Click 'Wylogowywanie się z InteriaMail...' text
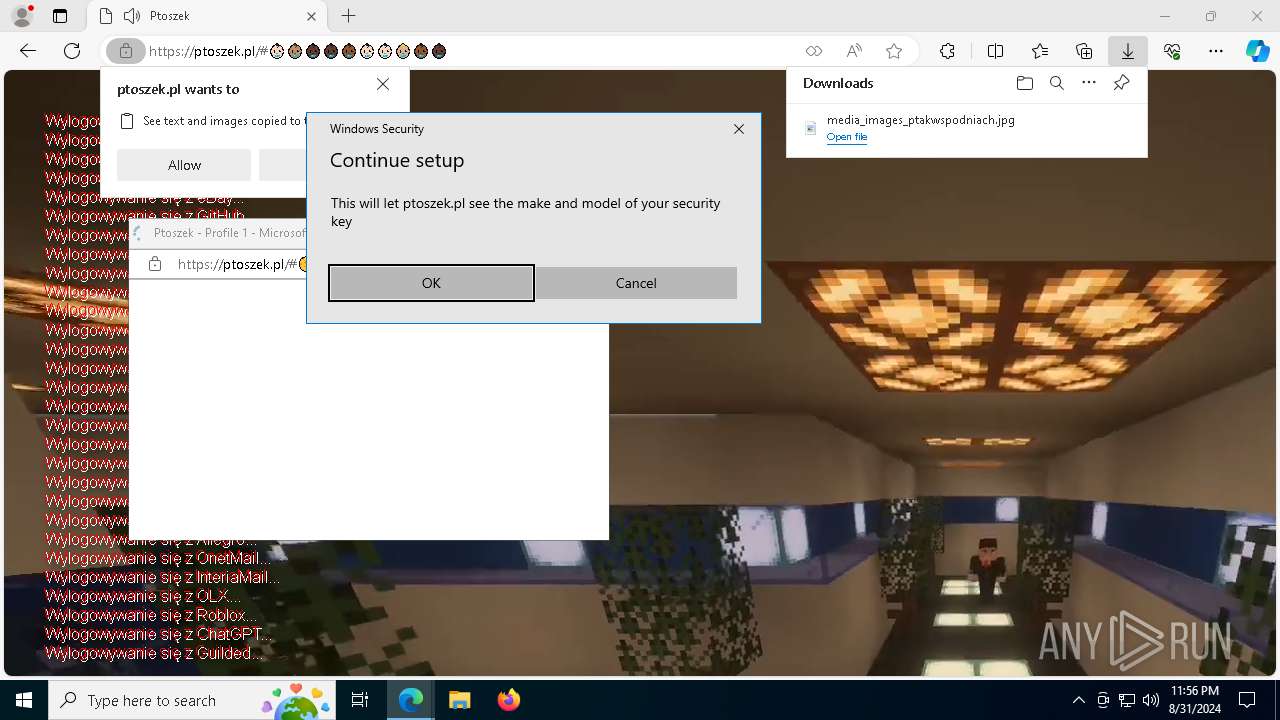1280x720 pixels. (163, 577)
